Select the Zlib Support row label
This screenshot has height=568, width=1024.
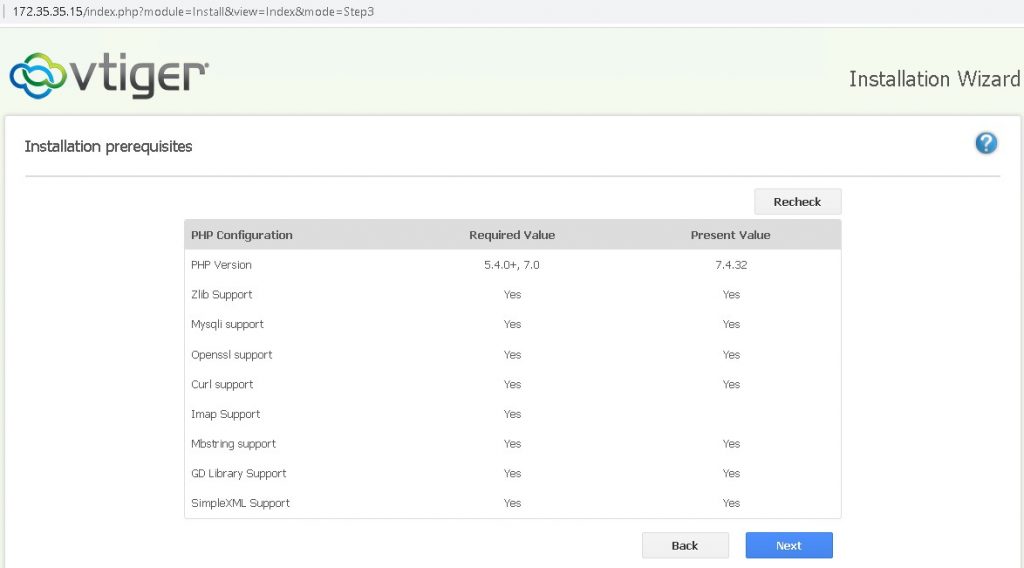pyautogui.click(x=221, y=295)
